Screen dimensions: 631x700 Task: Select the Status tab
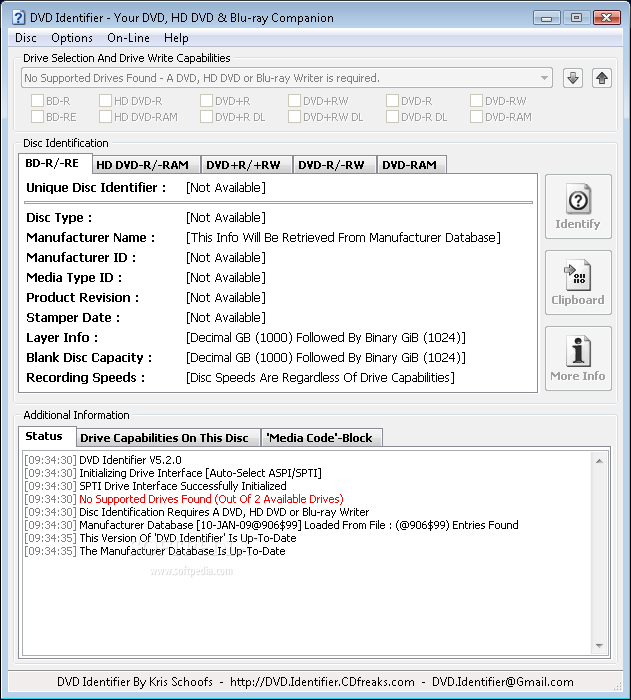[x=47, y=436]
